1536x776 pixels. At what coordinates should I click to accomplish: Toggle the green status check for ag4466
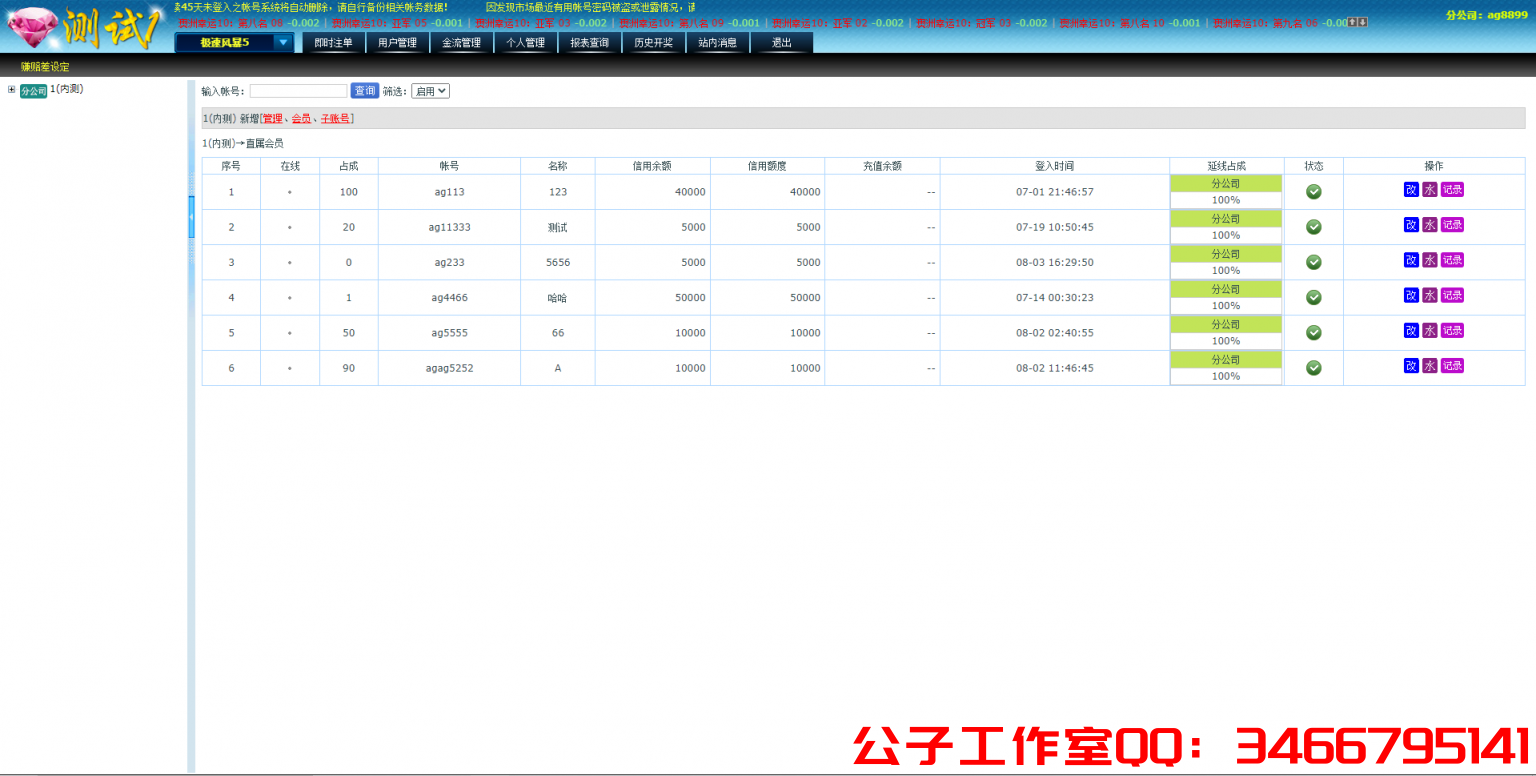point(1314,297)
